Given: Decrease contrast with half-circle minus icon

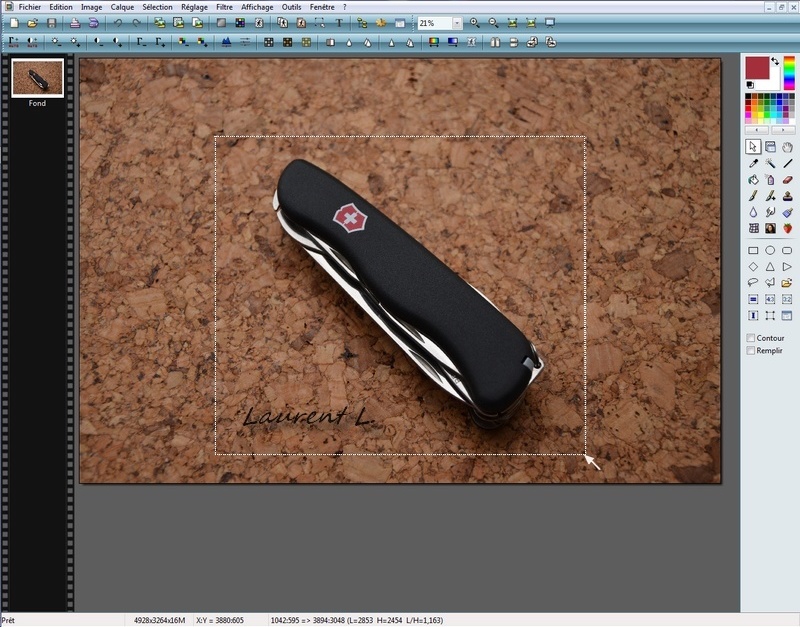Looking at the screenshot, I should 98,42.
